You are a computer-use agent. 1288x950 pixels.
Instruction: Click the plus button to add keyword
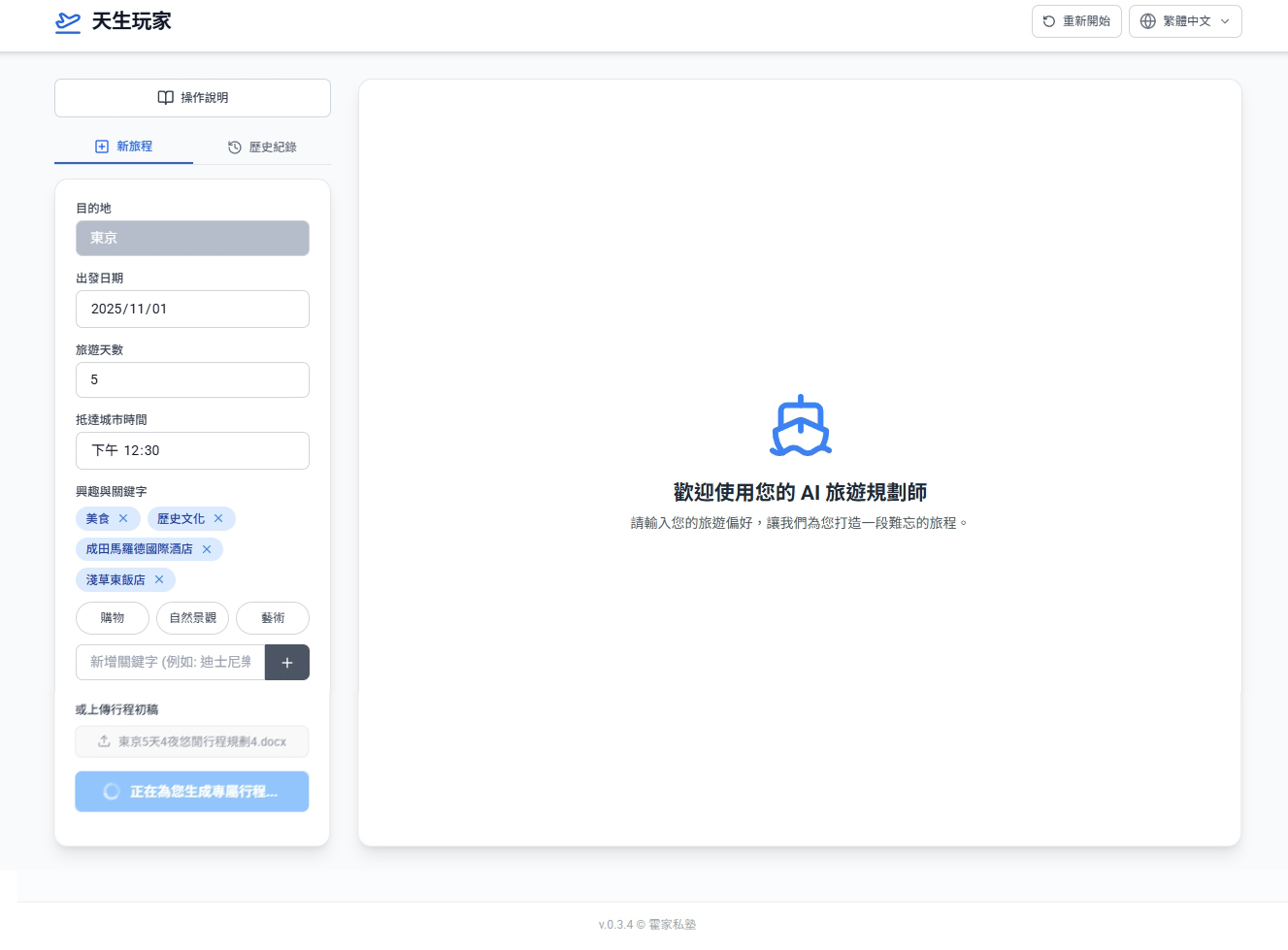pyautogui.click(x=286, y=663)
